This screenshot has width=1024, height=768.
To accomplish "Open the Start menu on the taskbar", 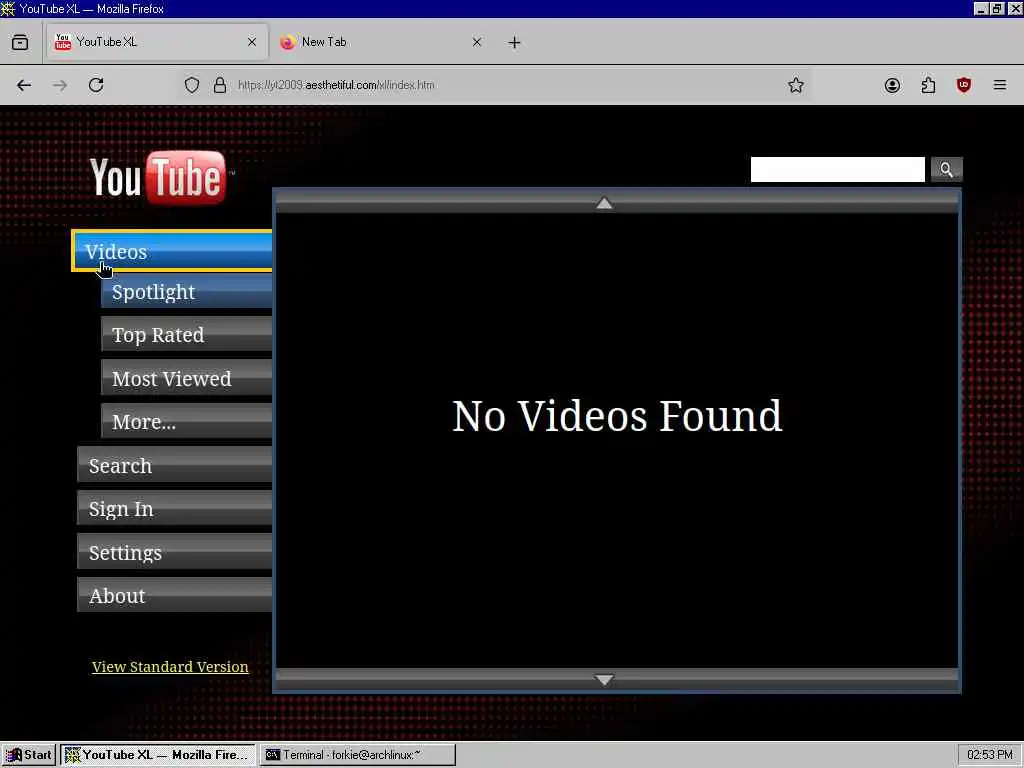I will pos(29,755).
